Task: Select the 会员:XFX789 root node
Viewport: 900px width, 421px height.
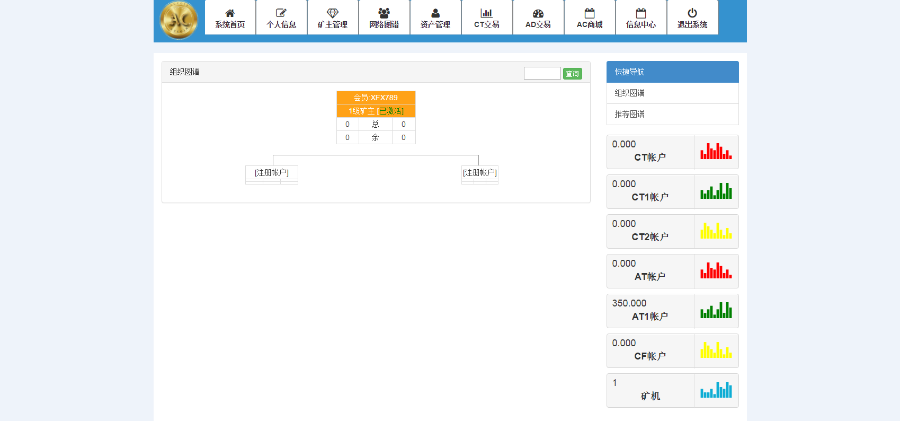Action: click(x=376, y=98)
